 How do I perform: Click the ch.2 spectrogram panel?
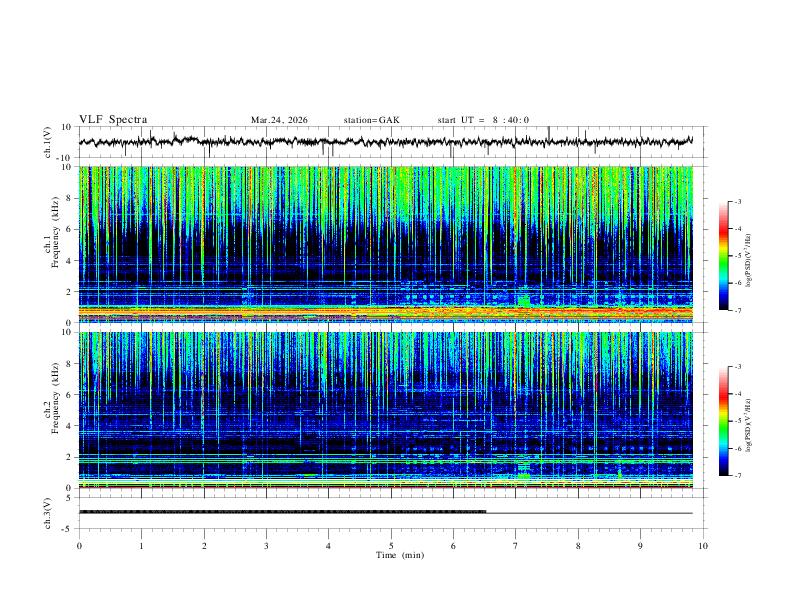pos(386,410)
